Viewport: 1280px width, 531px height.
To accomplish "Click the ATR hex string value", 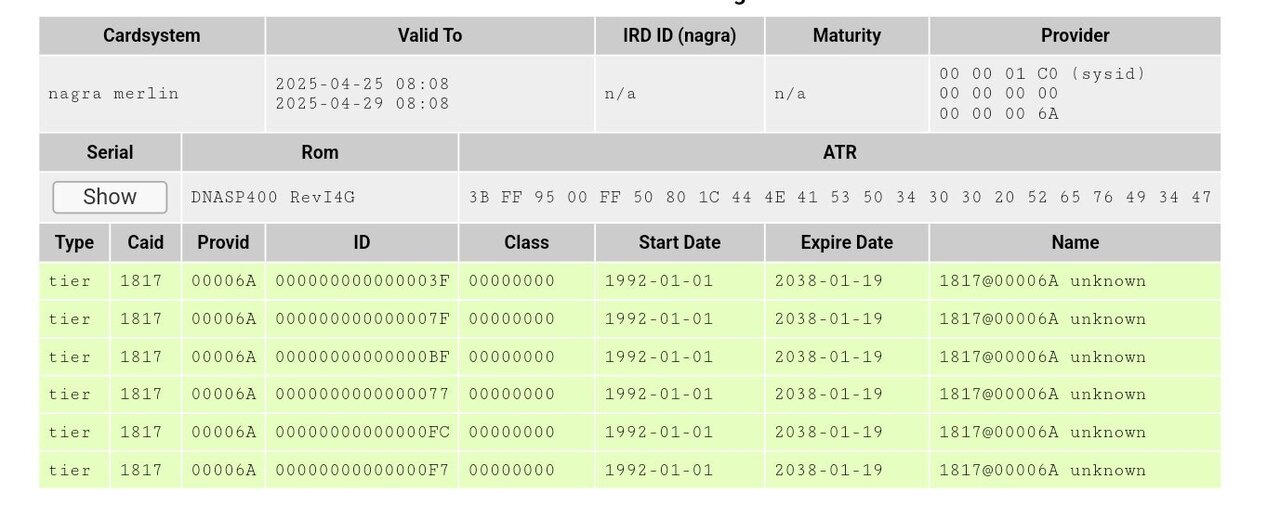I will (839, 198).
